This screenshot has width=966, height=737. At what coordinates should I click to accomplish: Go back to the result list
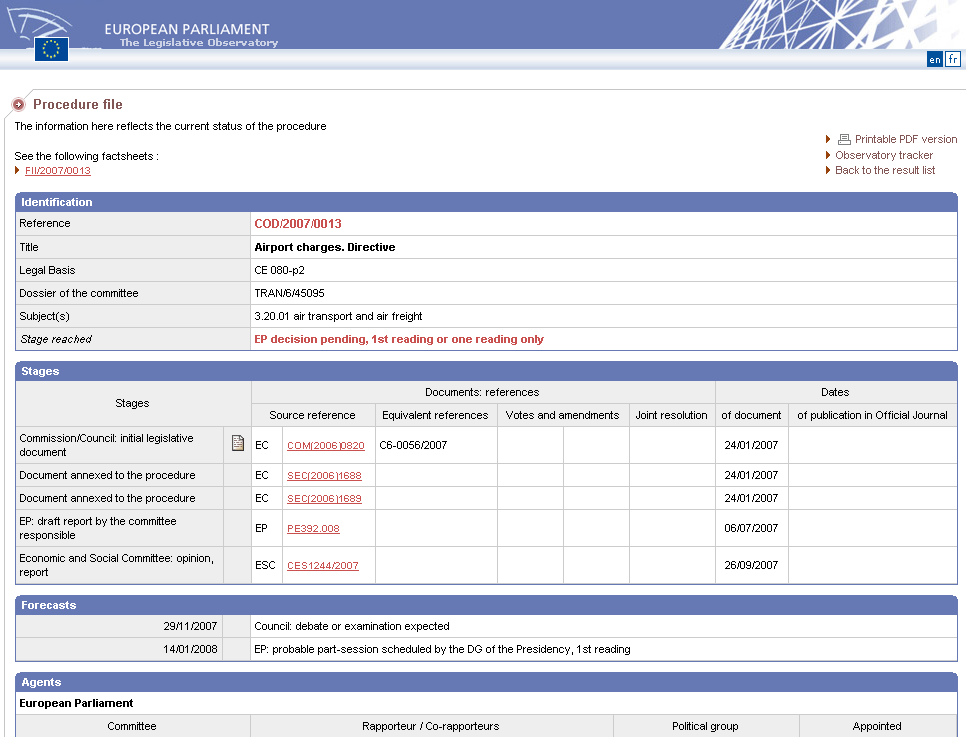[x=885, y=170]
